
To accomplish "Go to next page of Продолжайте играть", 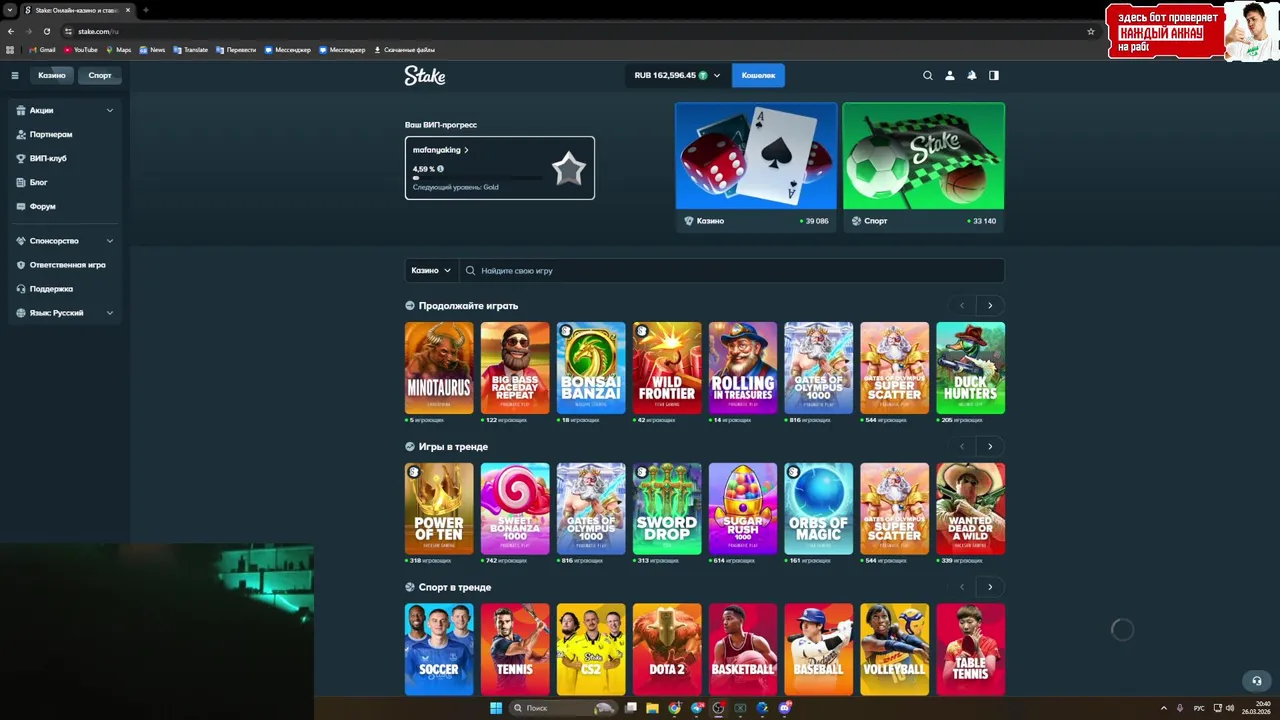I will [990, 306].
